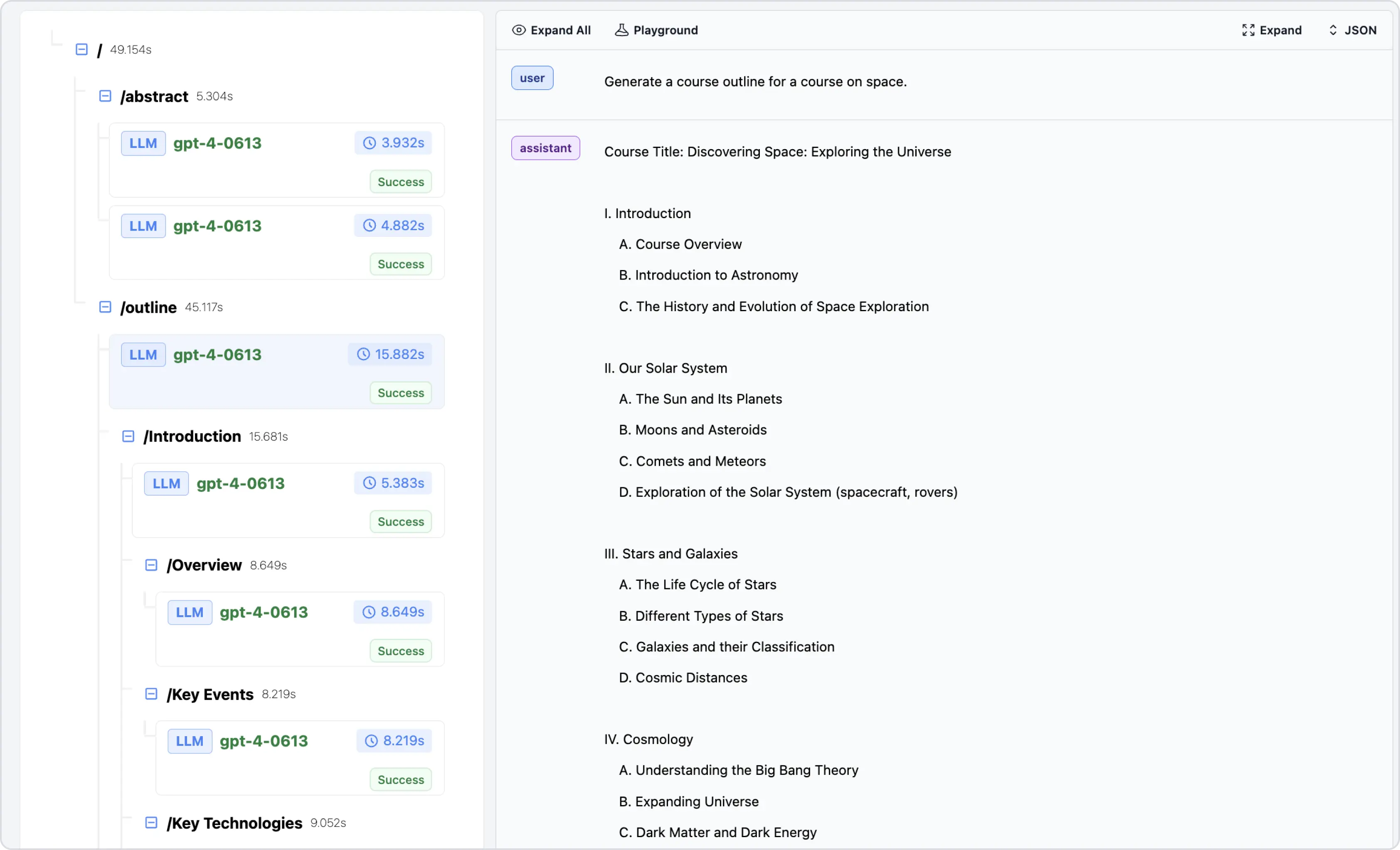This screenshot has height=850, width=1400.
Task: Collapse the /Key Events tree item
Action: (152, 694)
